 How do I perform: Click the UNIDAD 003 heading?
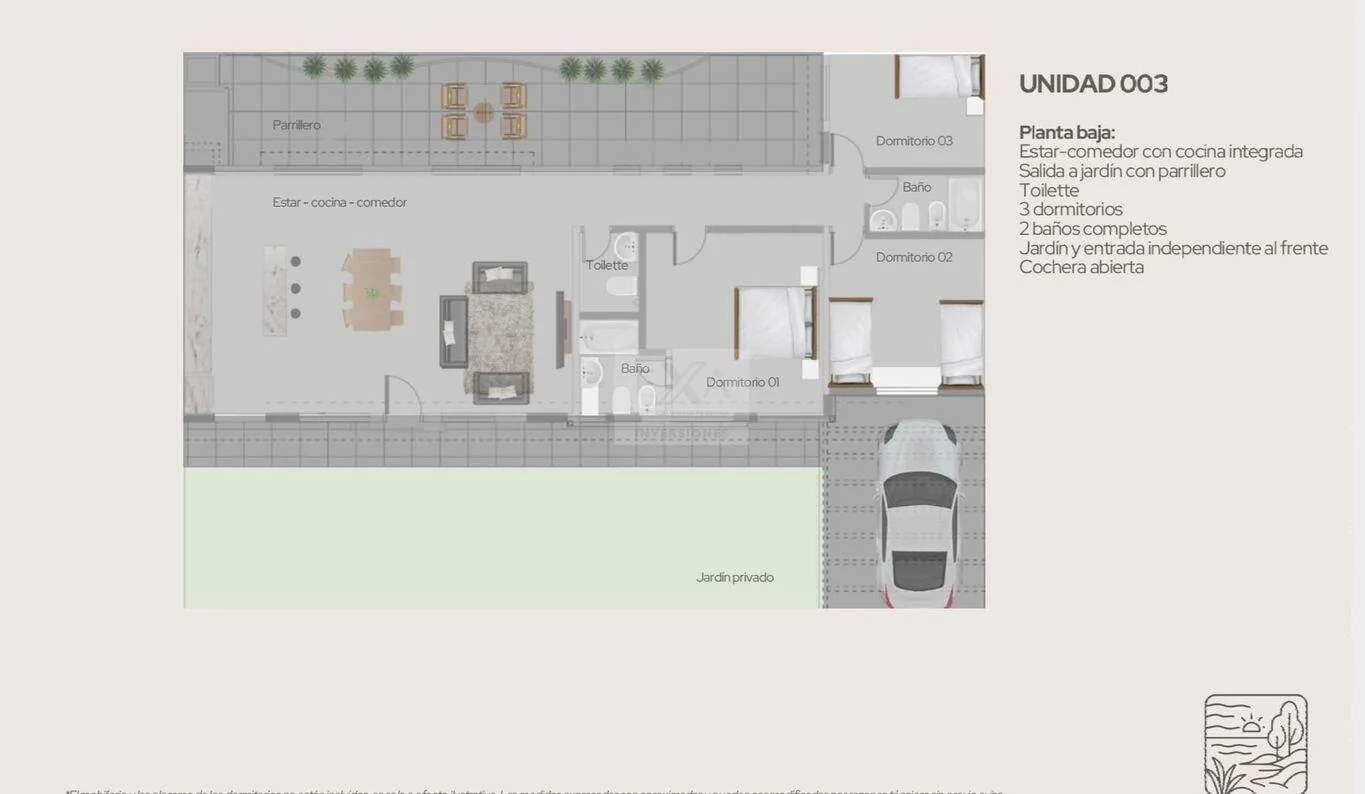[1093, 84]
